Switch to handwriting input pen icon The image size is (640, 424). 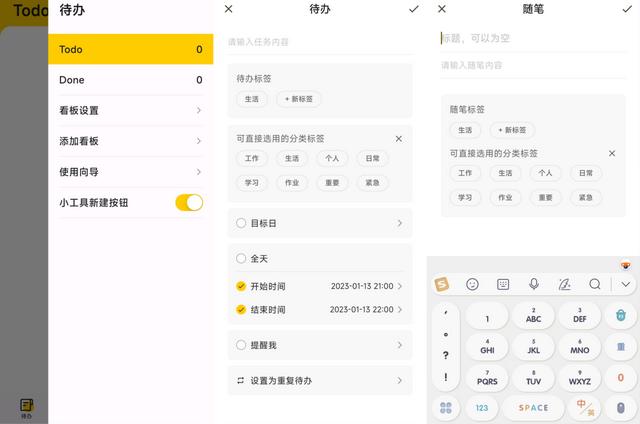pos(564,284)
